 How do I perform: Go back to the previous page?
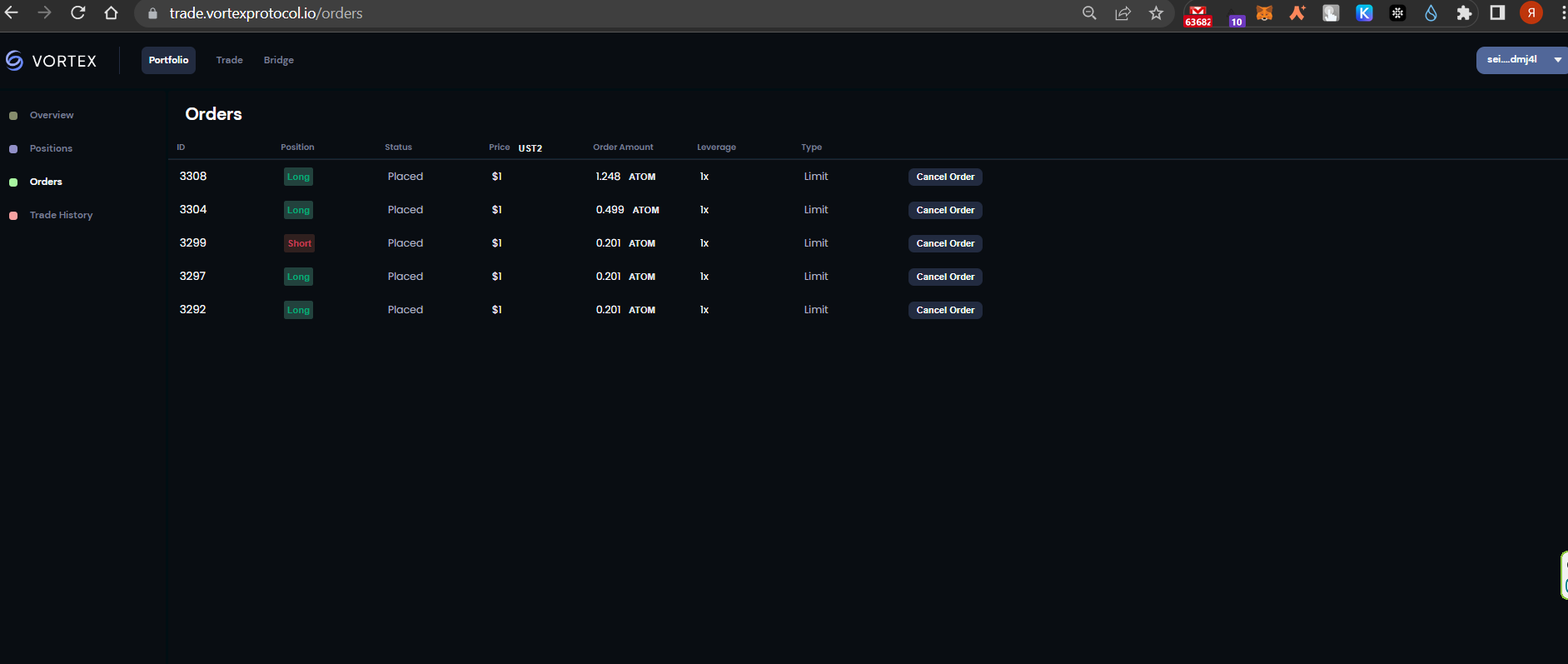(12, 12)
